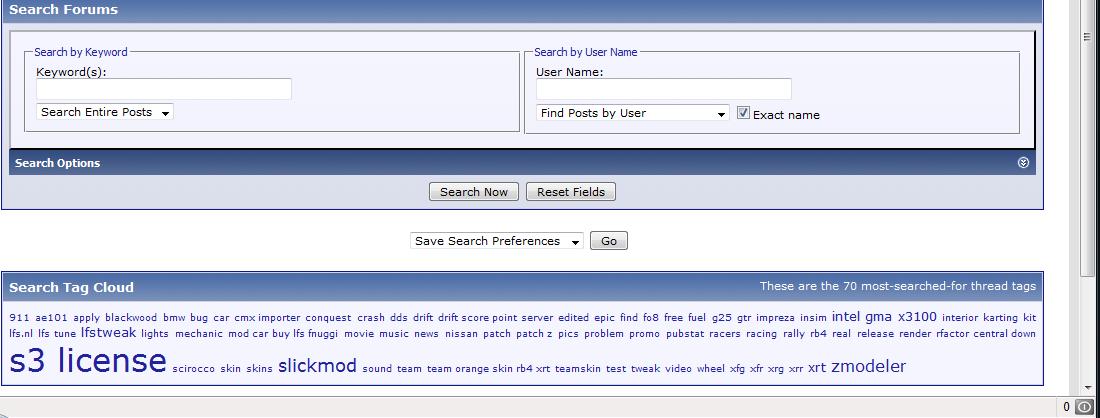
Task: Collapse the Search Options section
Action: (1023, 163)
